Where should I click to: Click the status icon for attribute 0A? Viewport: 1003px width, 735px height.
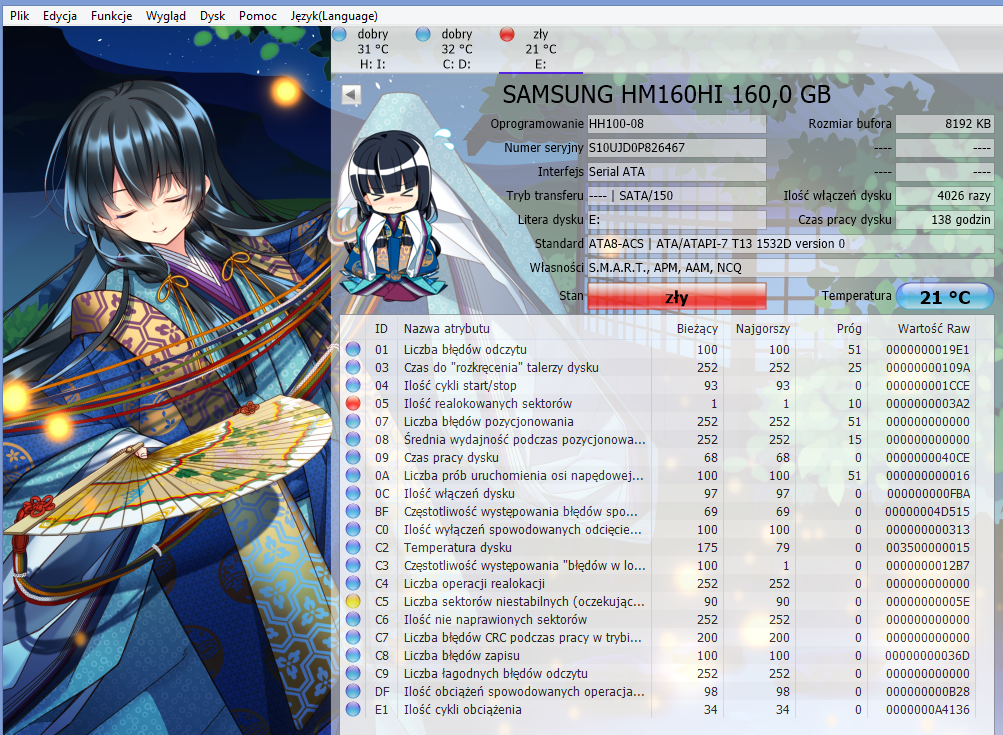pyautogui.click(x=353, y=475)
